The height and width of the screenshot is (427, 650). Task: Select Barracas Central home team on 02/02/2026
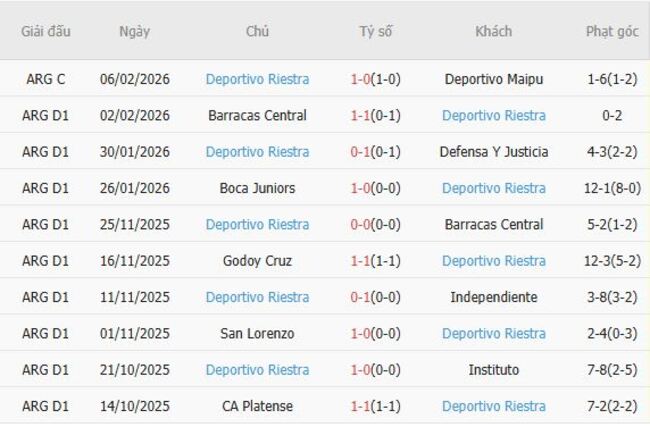point(257,115)
